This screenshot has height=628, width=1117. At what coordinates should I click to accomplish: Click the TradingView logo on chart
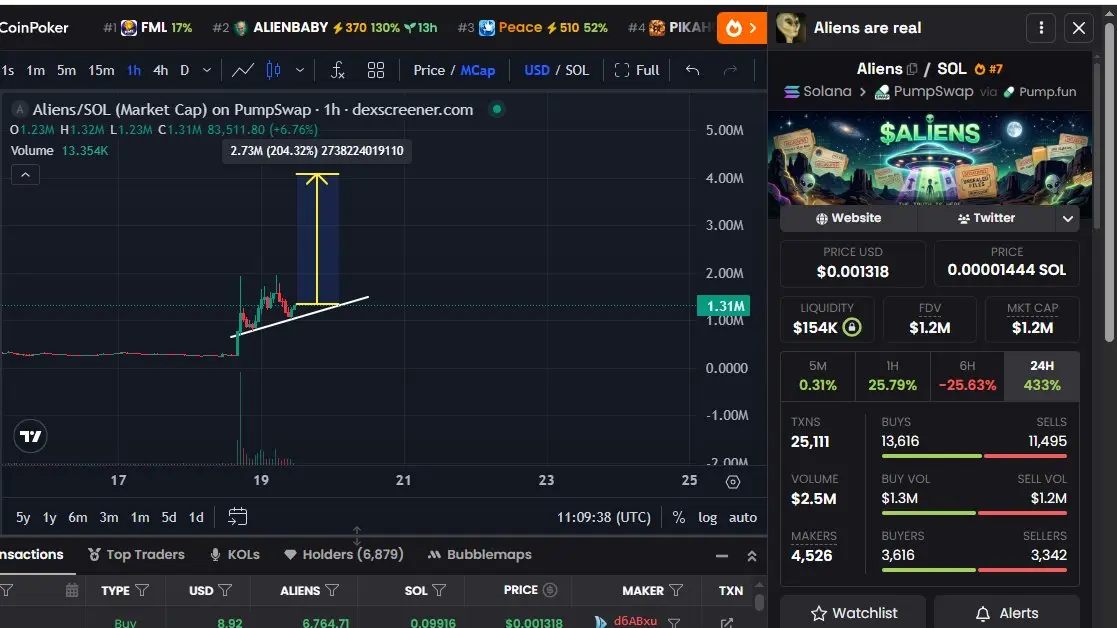click(x=31, y=436)
